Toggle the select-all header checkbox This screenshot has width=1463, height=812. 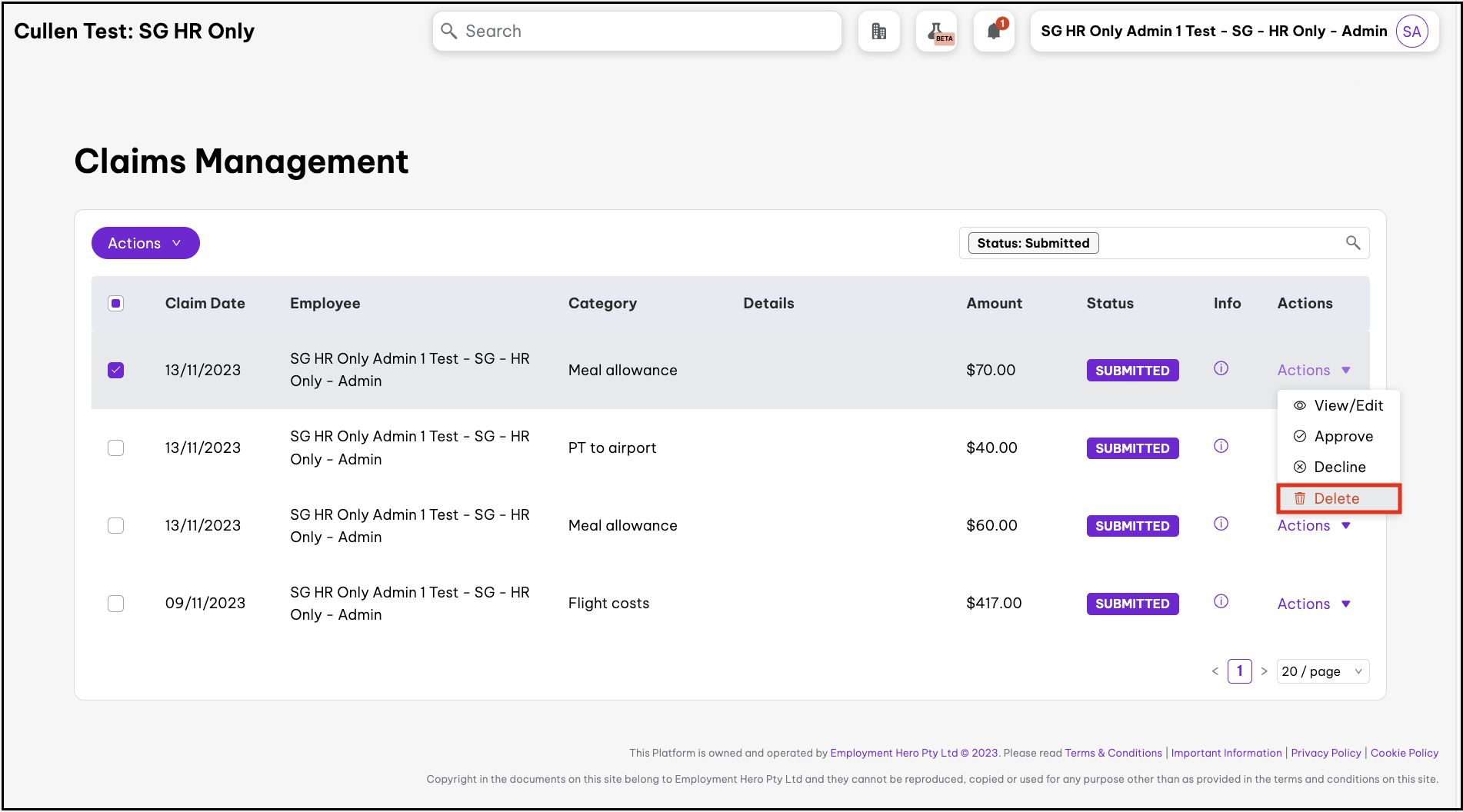pos(116,303)
